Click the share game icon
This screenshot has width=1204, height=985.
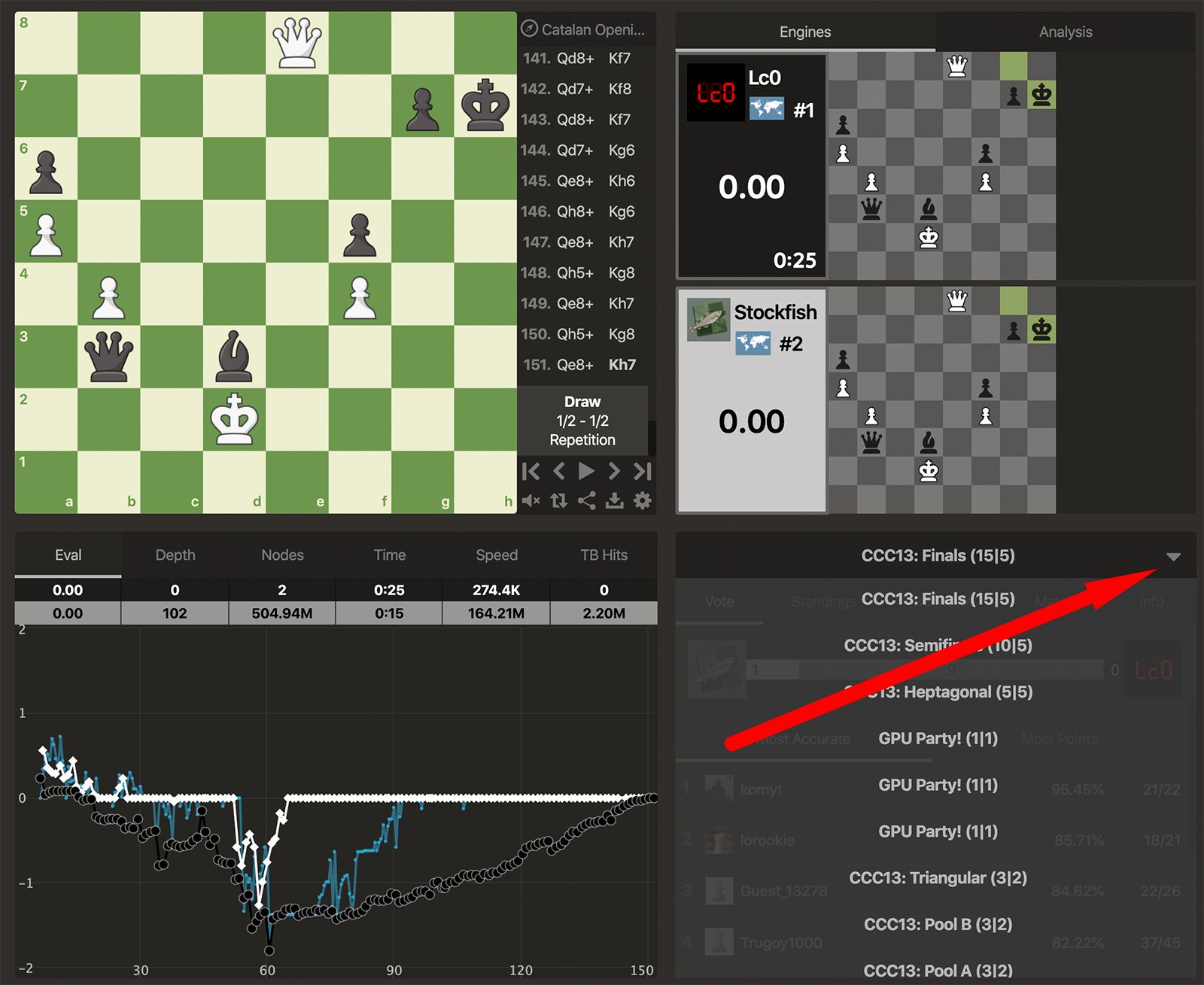[586, 501]
